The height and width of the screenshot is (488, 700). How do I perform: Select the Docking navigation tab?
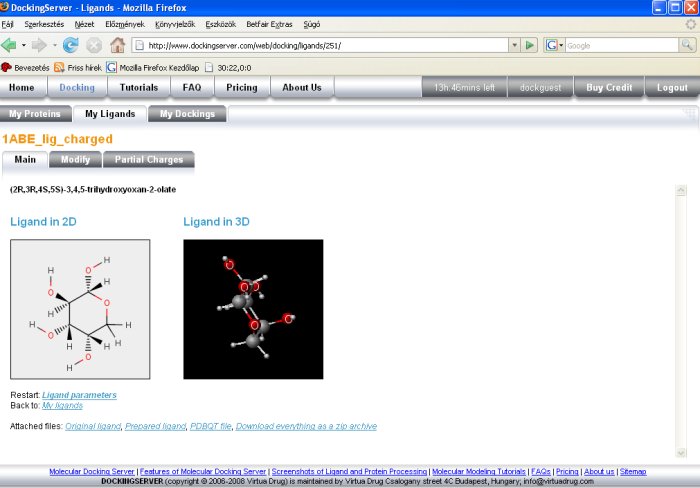point(77,88)
